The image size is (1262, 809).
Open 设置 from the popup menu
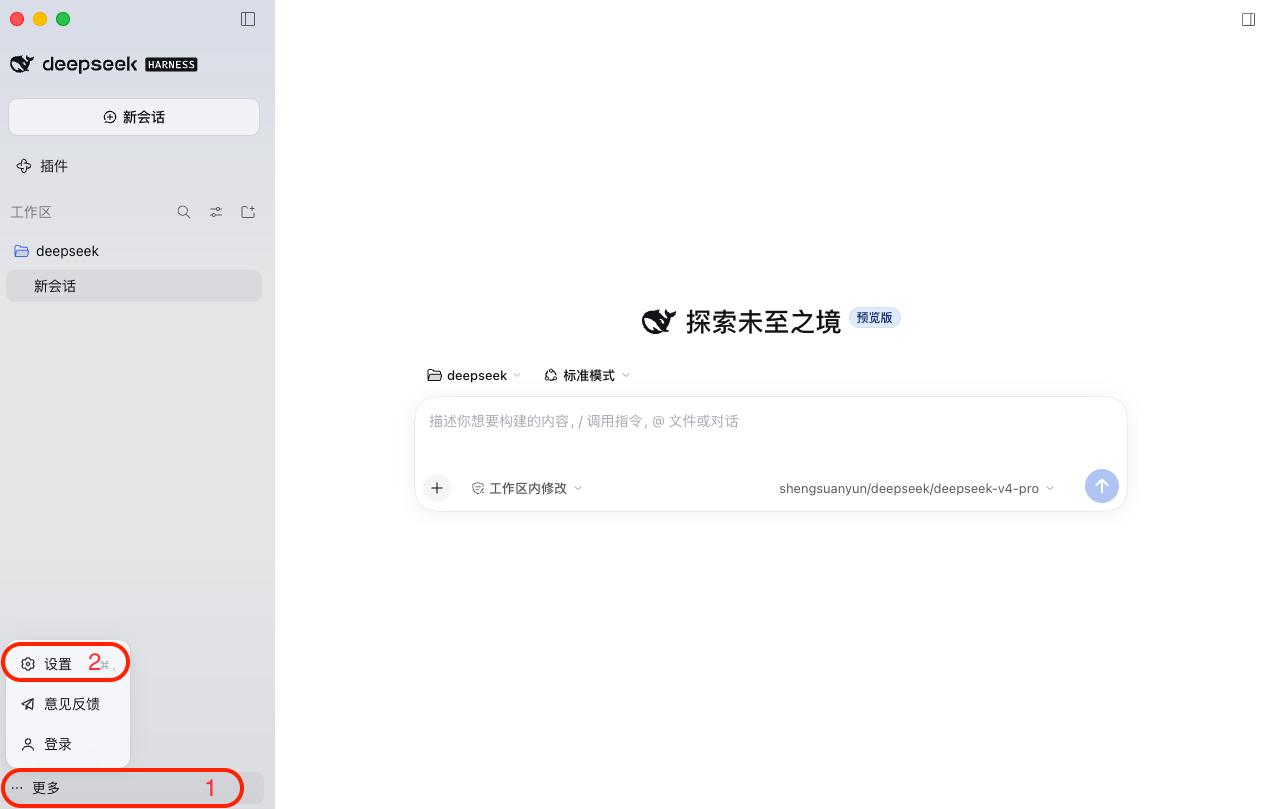click(x=68, y=664)
